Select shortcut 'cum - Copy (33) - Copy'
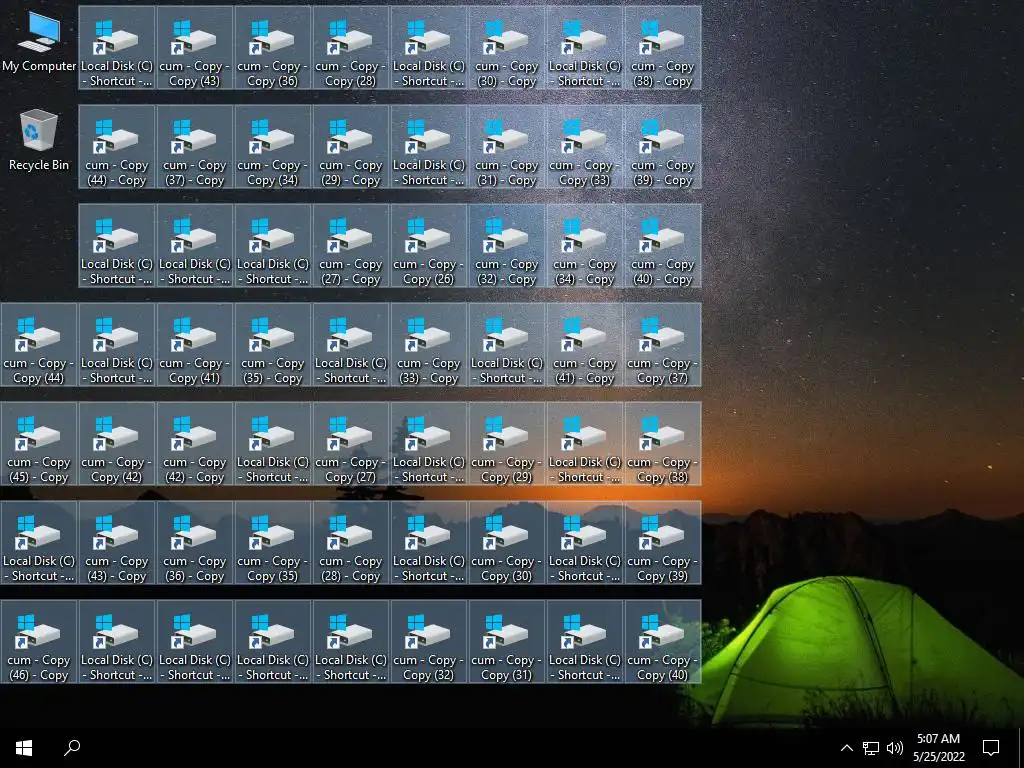This screenshot has width=1024, height=768. pyautogui.click(x=428, y=345)
